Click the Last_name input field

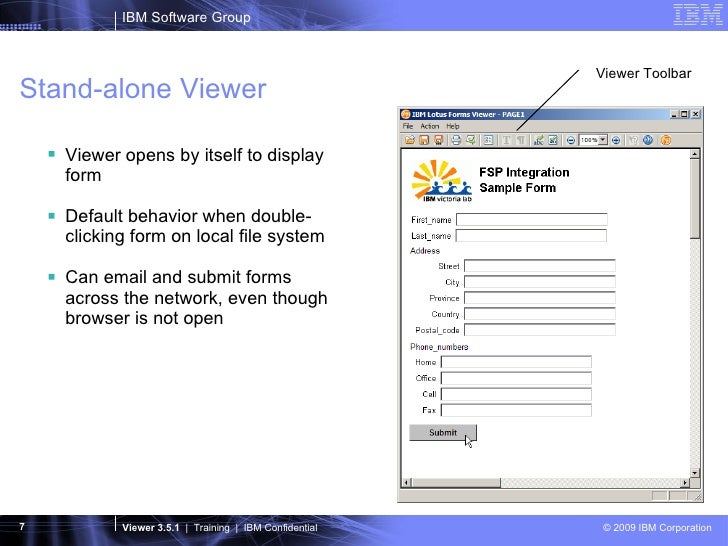pos(531,235)
